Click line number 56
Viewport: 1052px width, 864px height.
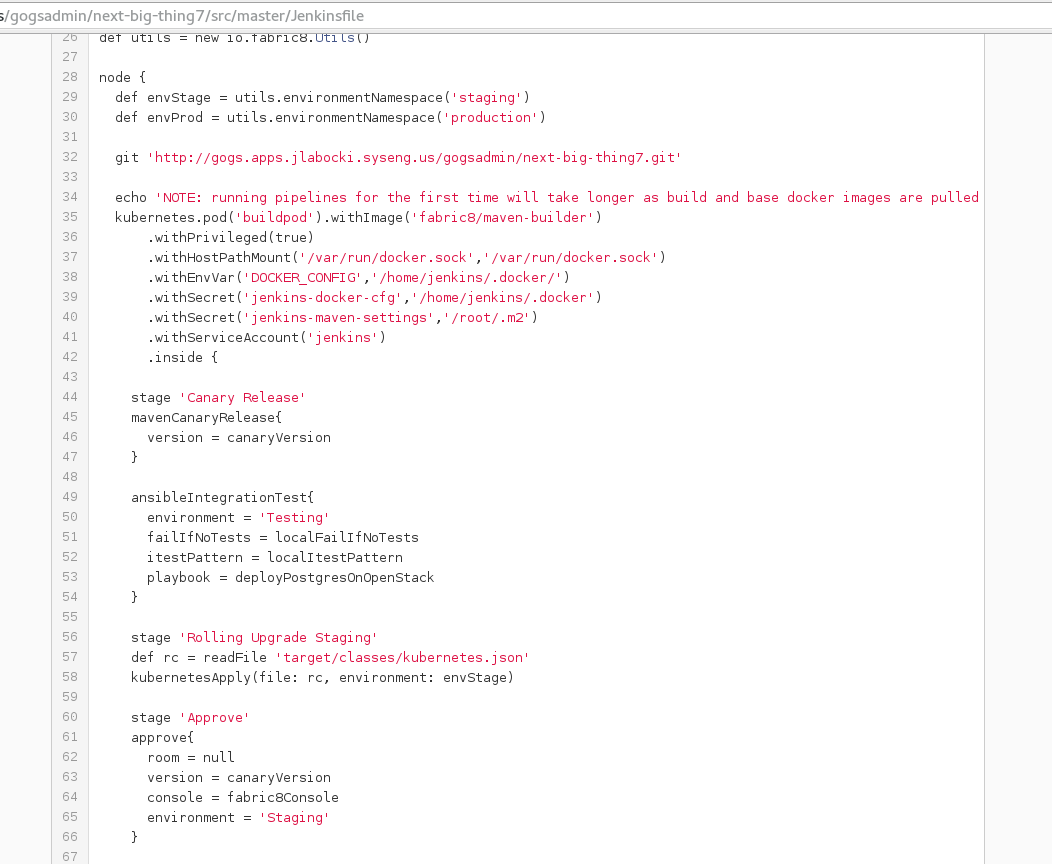70,637
